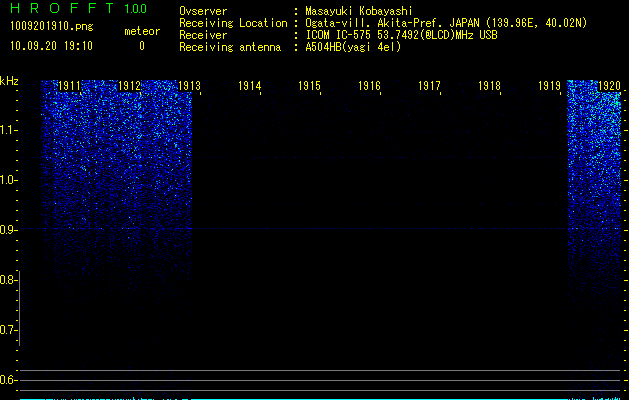Click the Receiving Location label

pos(233,23)
